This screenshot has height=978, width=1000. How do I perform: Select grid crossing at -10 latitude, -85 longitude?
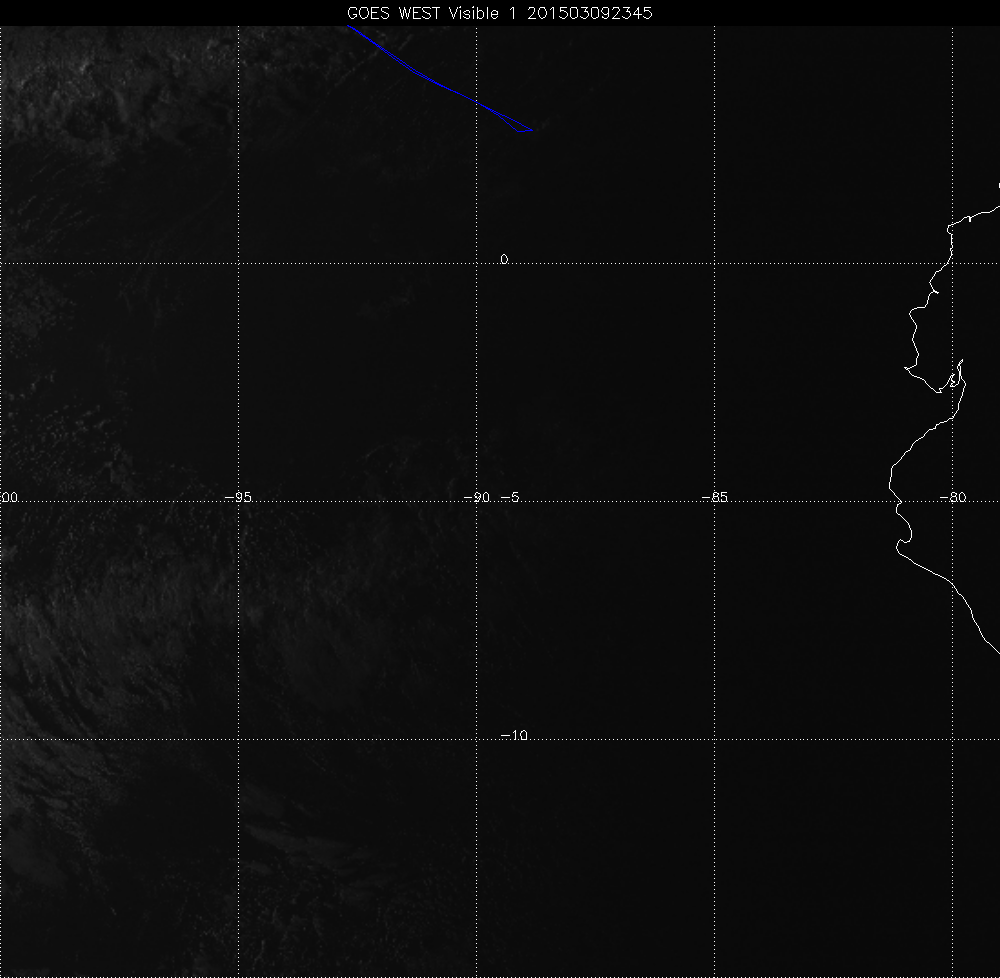click(715, 740)
